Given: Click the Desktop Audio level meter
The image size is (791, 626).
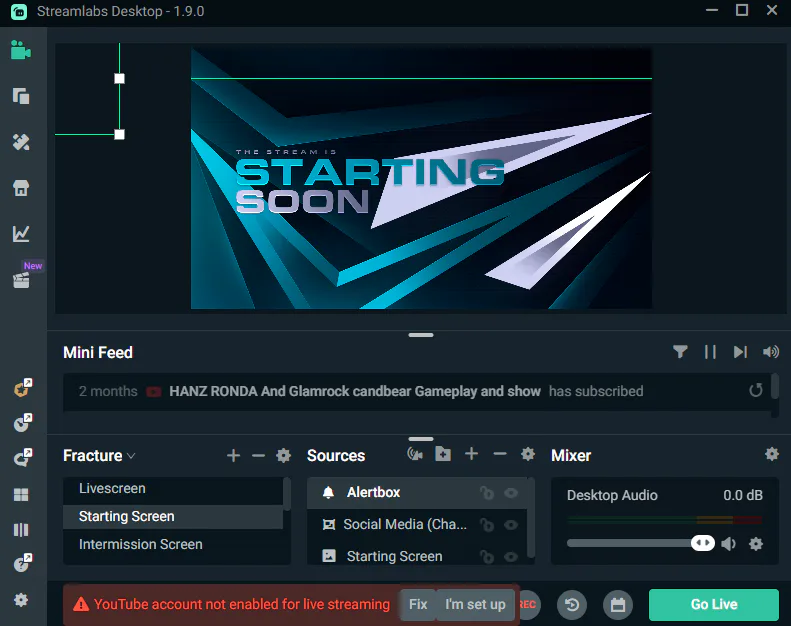Looking at the screenshot, I should point(665,519).
